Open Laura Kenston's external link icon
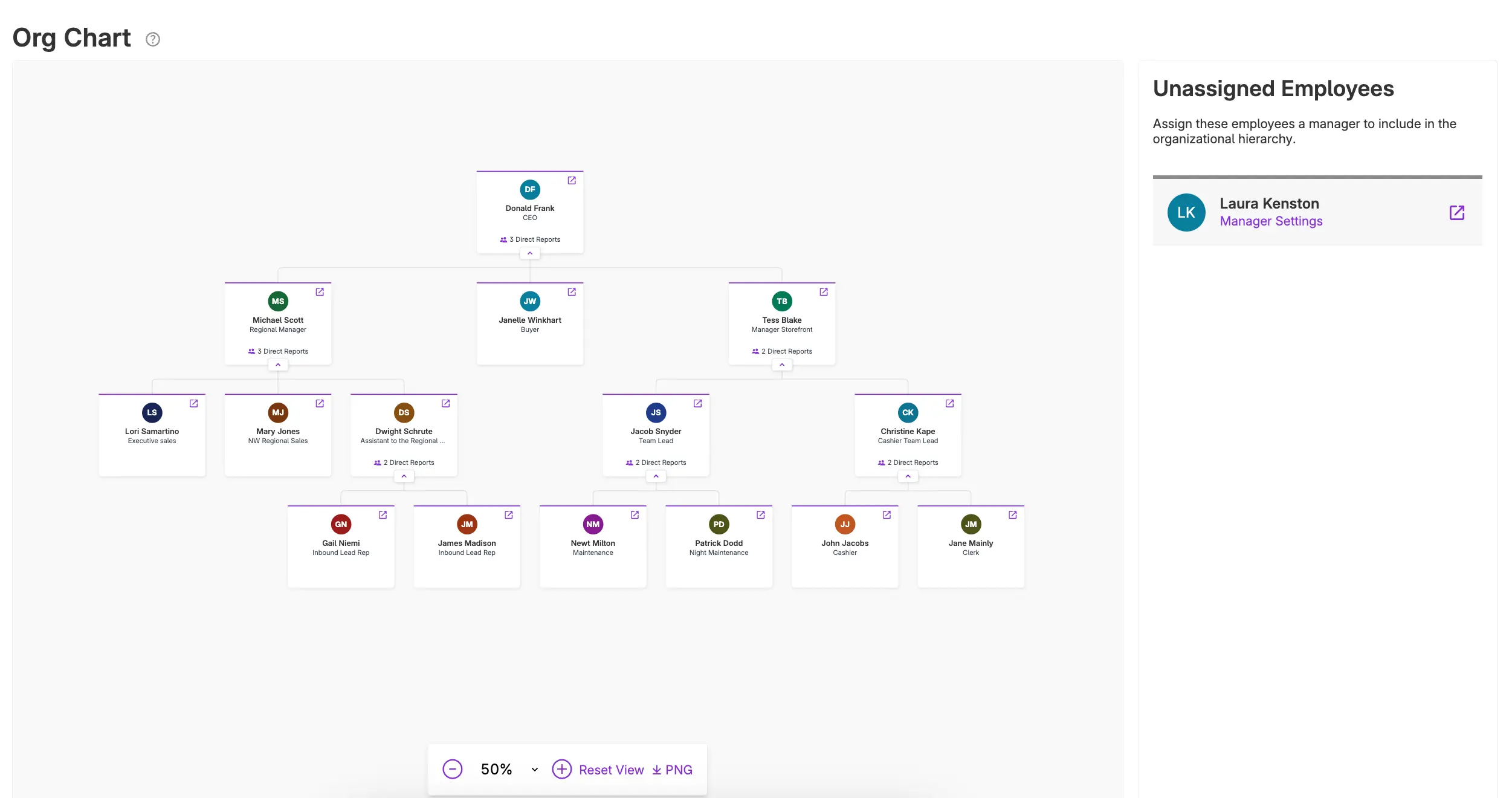1512x798 pixels. (x=1456, y=213)
